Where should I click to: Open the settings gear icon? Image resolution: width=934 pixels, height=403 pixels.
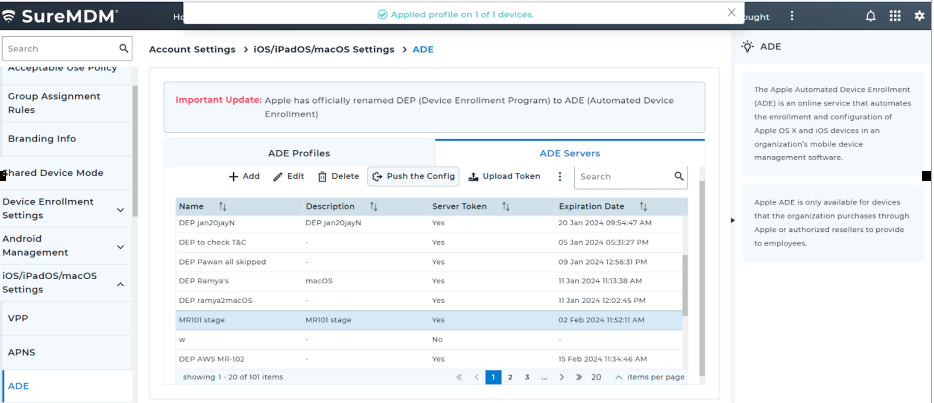pos(919,17)
